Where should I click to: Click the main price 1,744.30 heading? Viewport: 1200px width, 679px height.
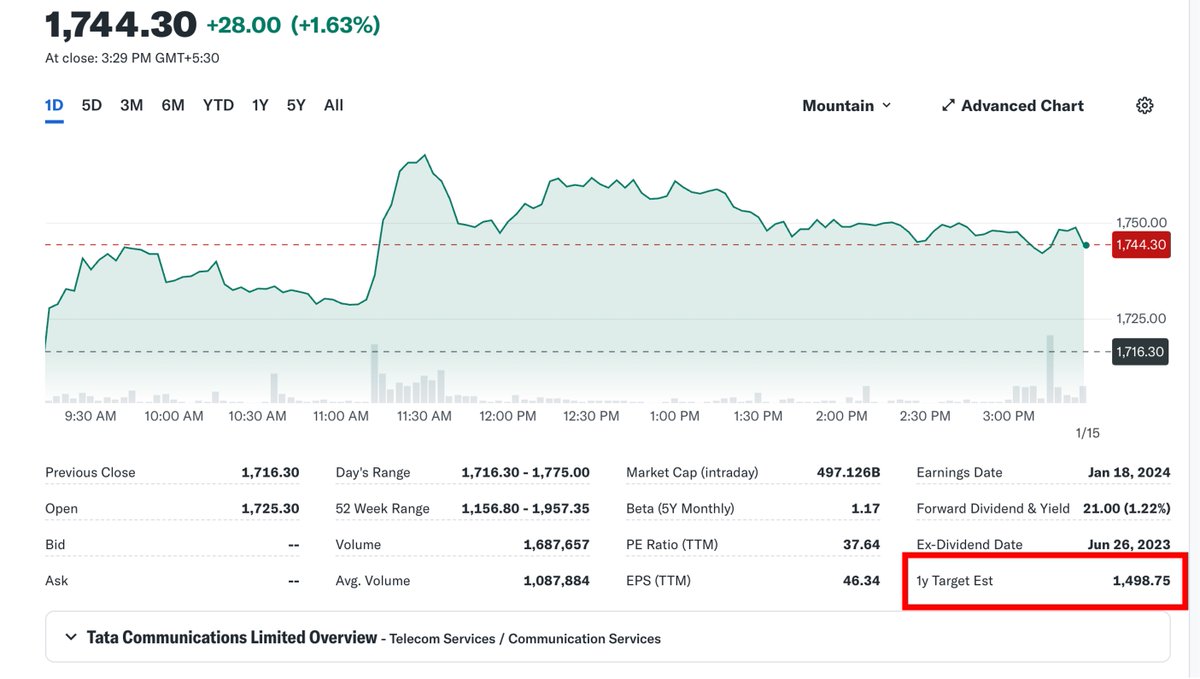click(121, 24)
